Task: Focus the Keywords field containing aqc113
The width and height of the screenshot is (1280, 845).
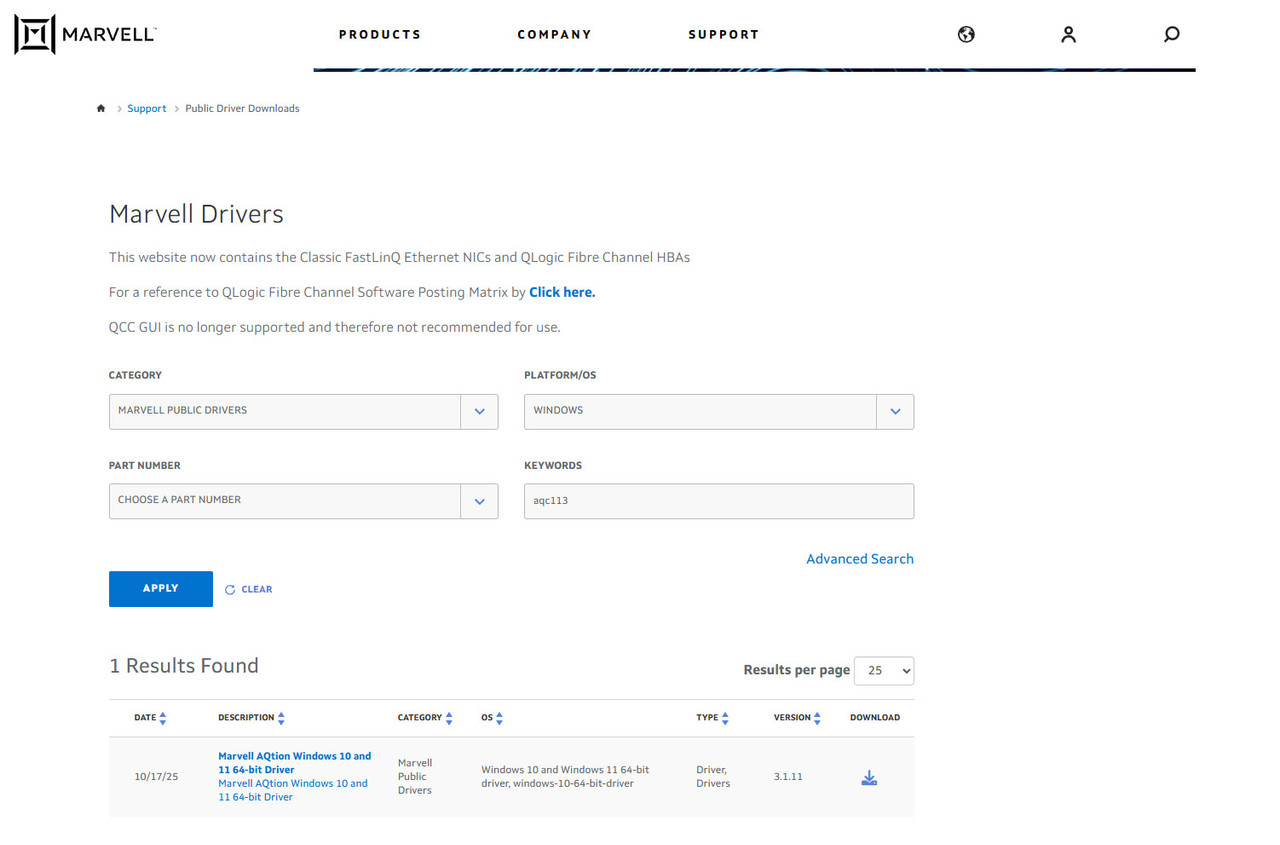Action: coord(719,501)
